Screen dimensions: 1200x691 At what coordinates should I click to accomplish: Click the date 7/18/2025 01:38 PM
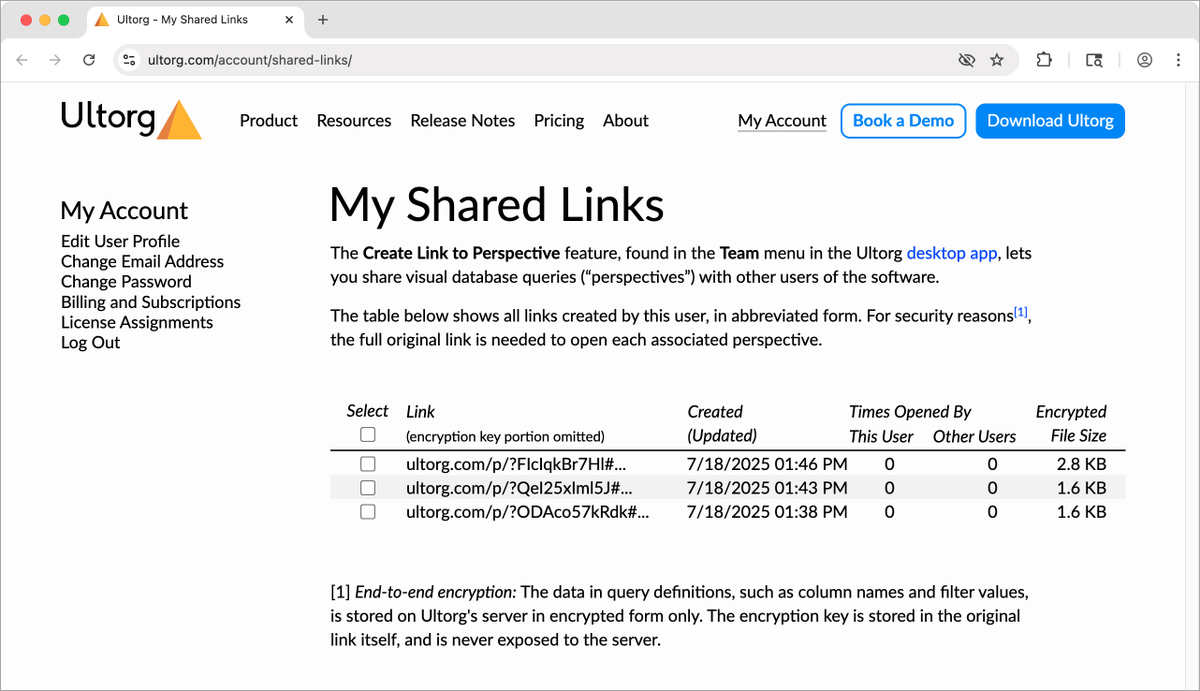click(x=767, y=512)
